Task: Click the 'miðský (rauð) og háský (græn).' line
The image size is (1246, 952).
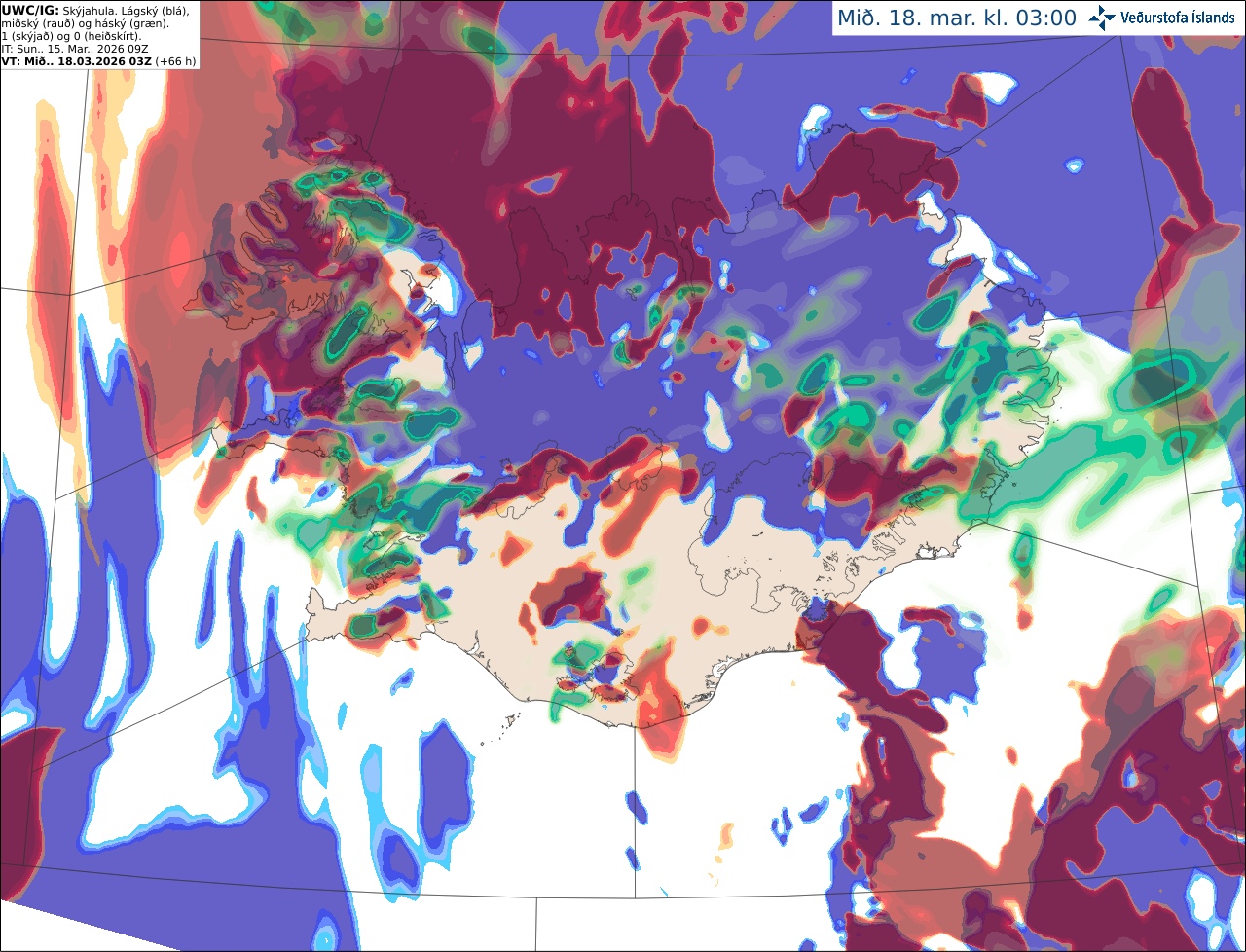Action: pos(85,22)
